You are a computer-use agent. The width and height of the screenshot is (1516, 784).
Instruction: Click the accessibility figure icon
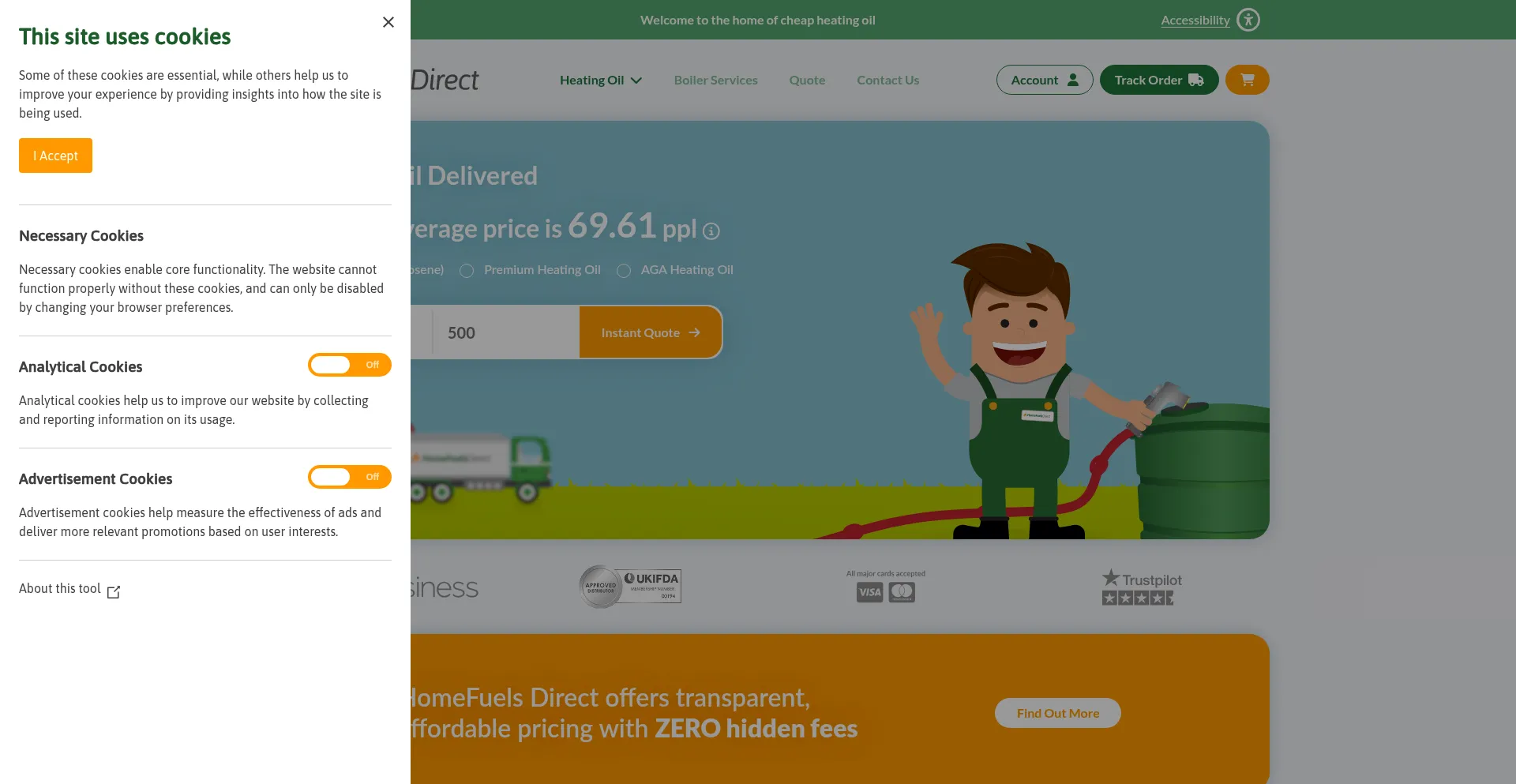pyautogui.click(x=1248, y=20)
